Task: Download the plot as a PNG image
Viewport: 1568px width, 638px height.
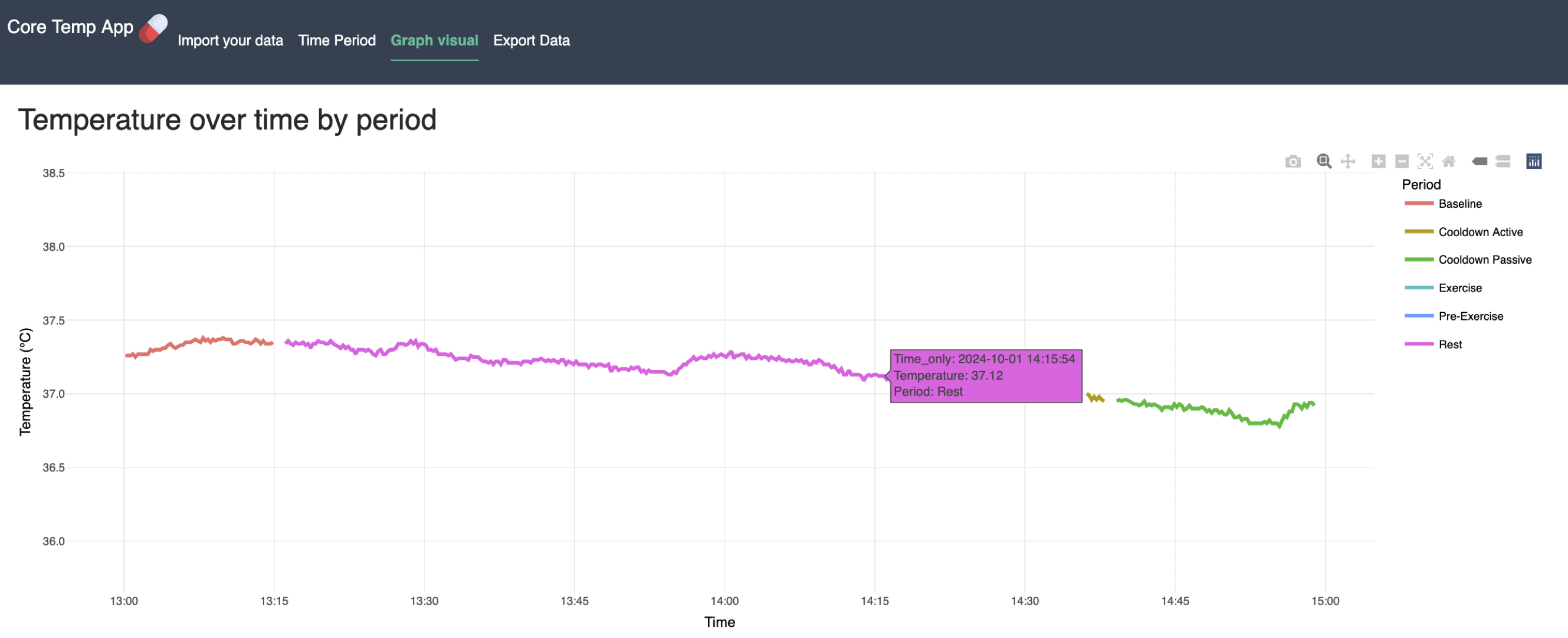Action: (x=1293, y=161)
